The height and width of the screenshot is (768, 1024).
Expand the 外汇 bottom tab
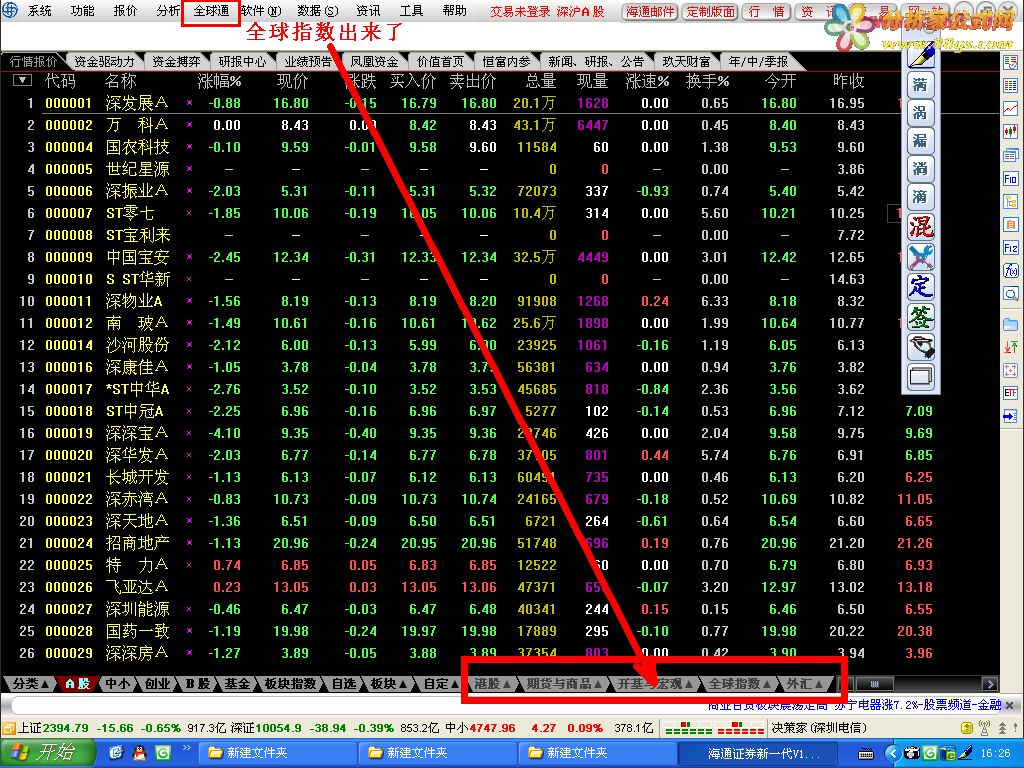click(x=805, y=684)
